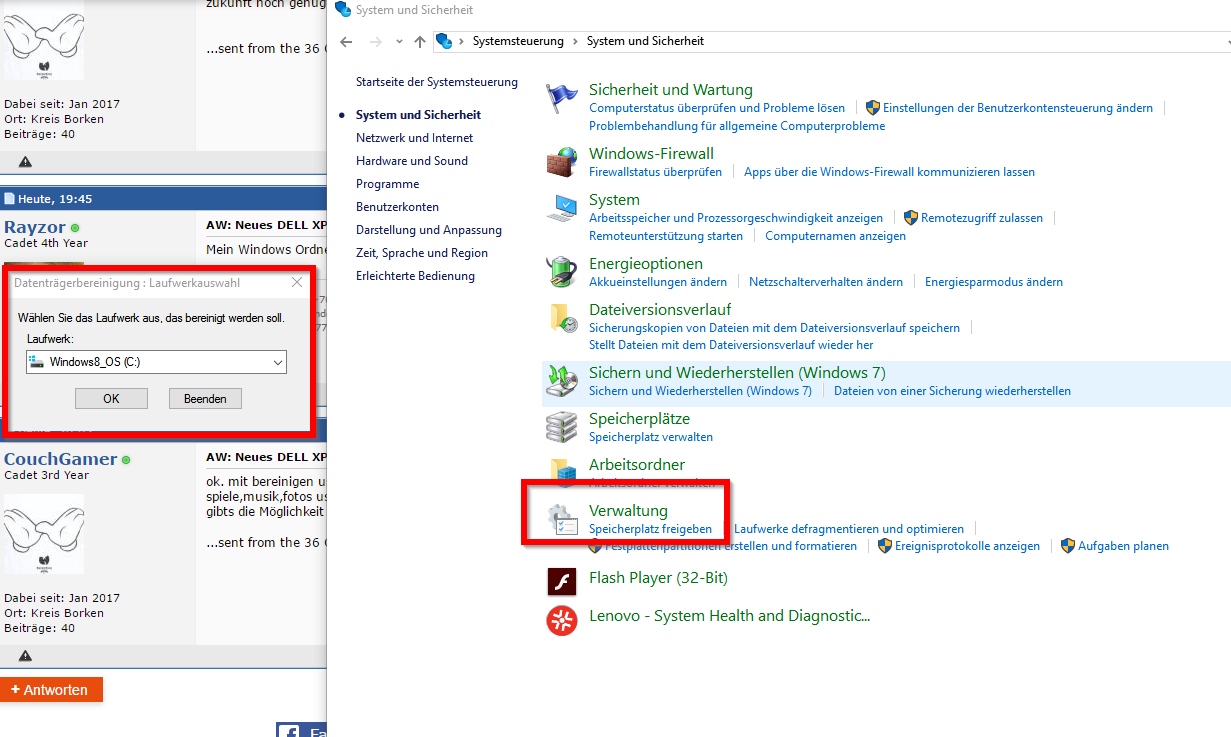This screenshot has width=1231, height=737.
Task: Click CouchGamer's avatar image
Action: (44, 534)
